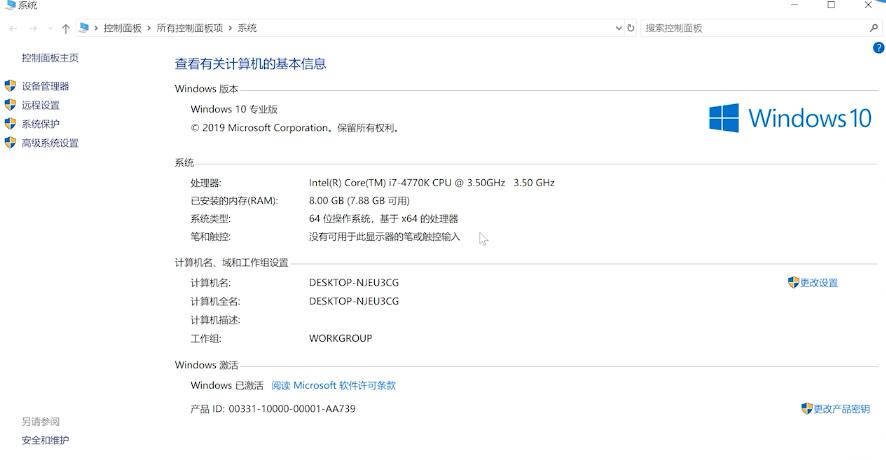Click the shield icon beside 设备管理器
Viewport: 886px width, 460px height.
pyautogui.click(x=11, y=86)
